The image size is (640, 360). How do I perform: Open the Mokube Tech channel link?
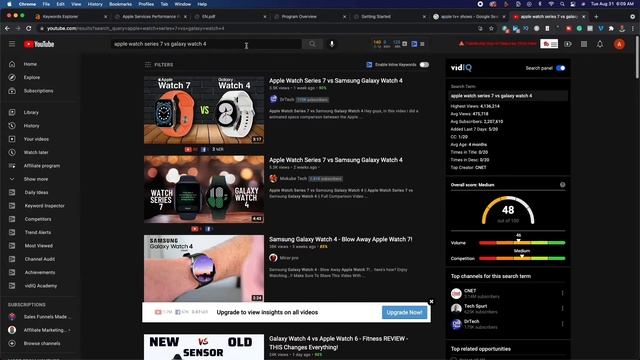293,179
